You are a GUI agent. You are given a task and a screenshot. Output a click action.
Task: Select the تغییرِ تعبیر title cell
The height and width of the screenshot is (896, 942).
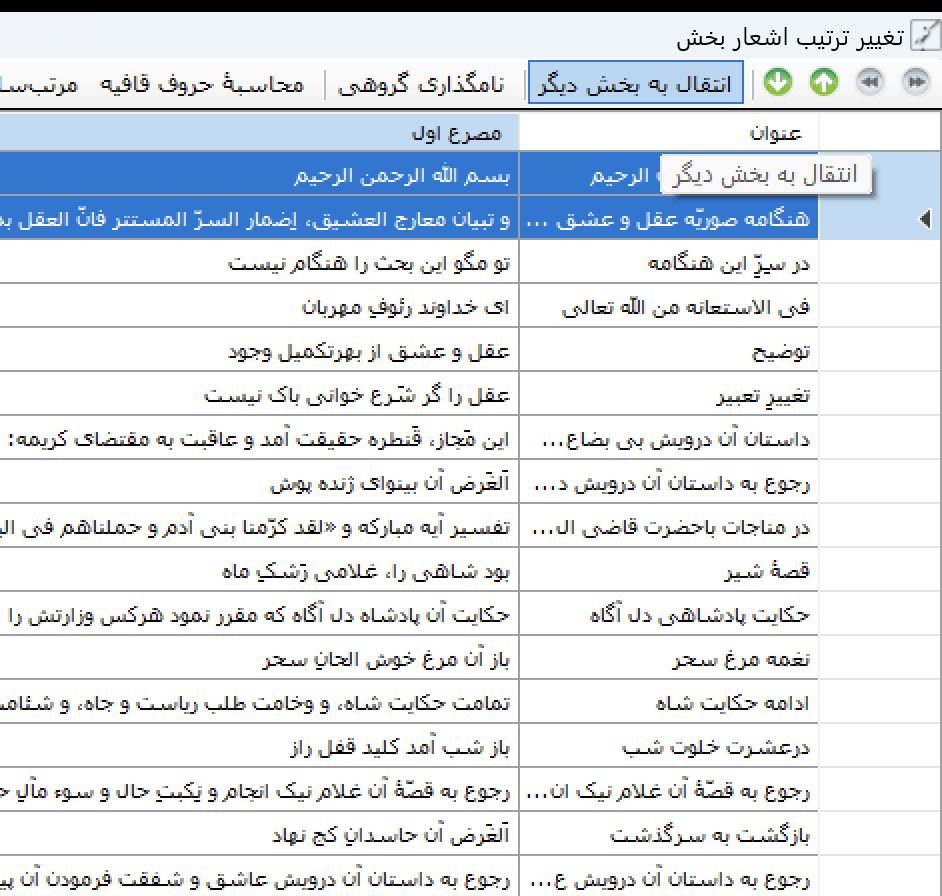pyautogui.click(x=762, y=396)
